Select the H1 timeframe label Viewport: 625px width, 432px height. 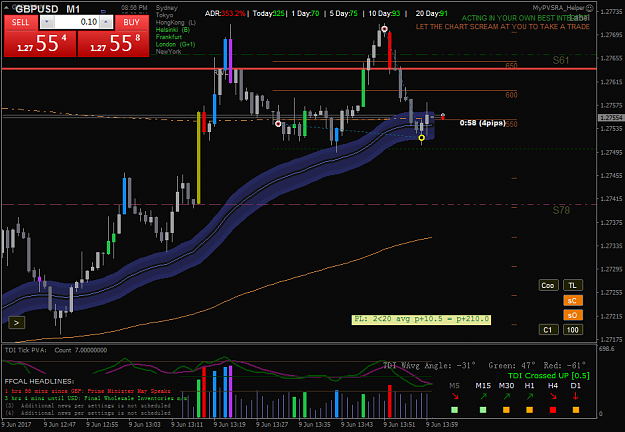point(529,386)
